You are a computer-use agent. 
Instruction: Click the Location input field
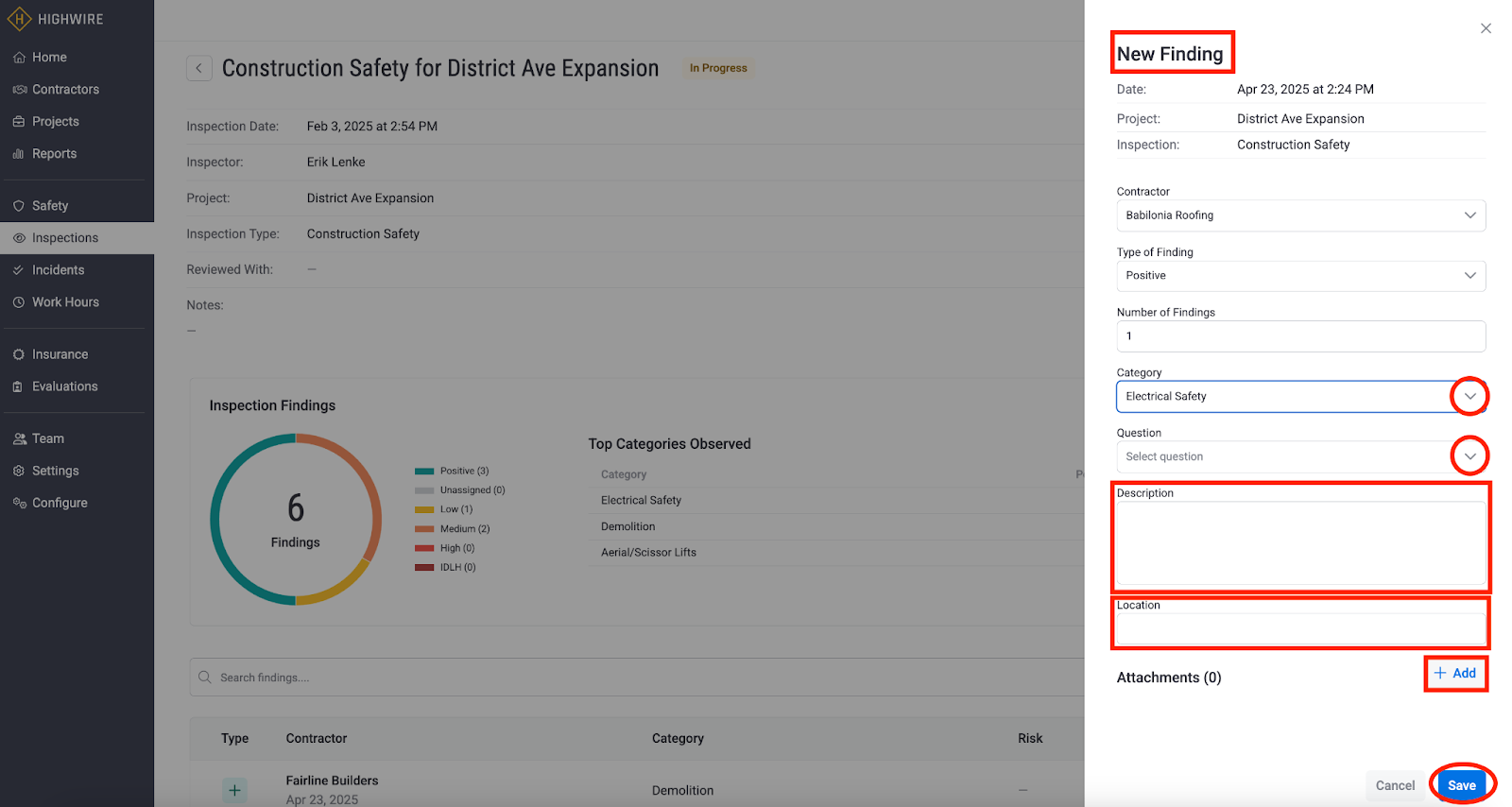pyautogui.click(x=1300, y=628)
